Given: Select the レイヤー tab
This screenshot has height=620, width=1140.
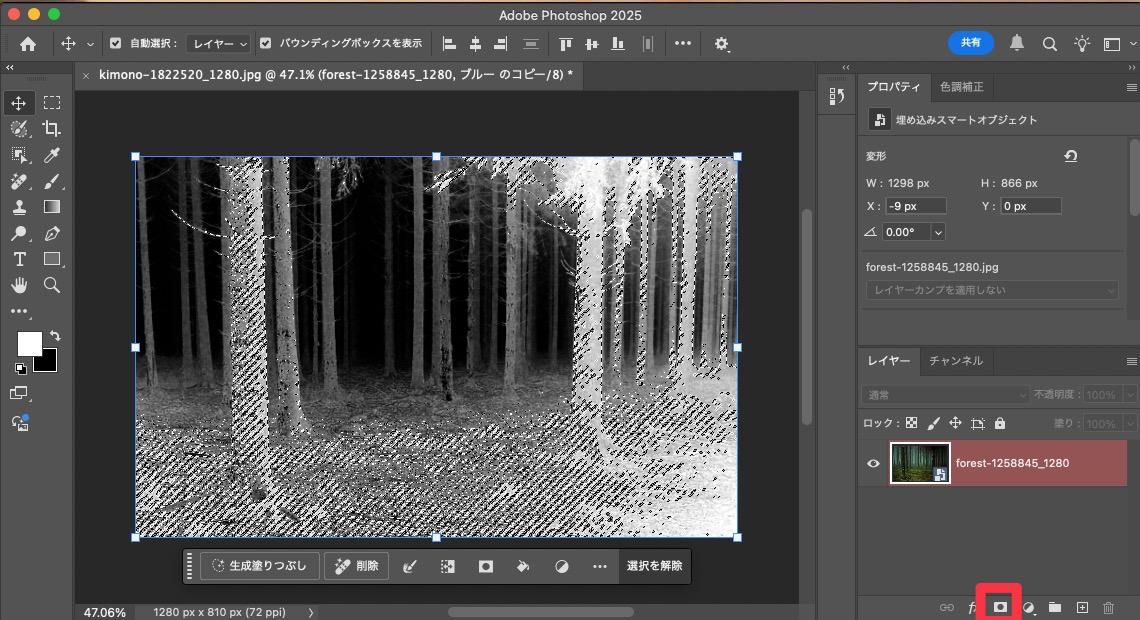Looking at the screenshot, I should pos(888,361).
